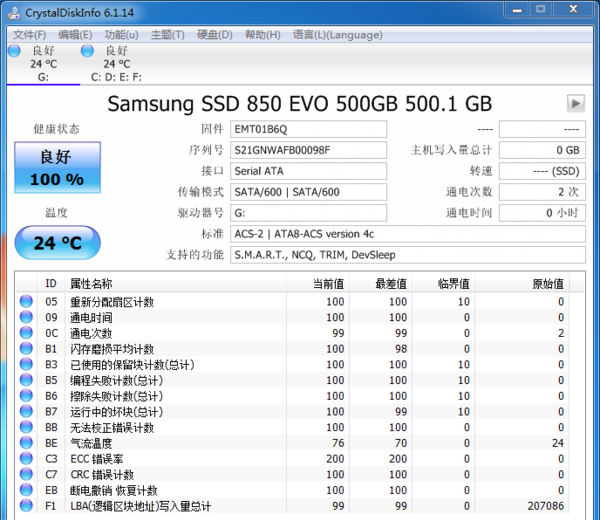The image size is (600, 520).
Task: Click status circle for attribute 09
Action: click(26, 317)
